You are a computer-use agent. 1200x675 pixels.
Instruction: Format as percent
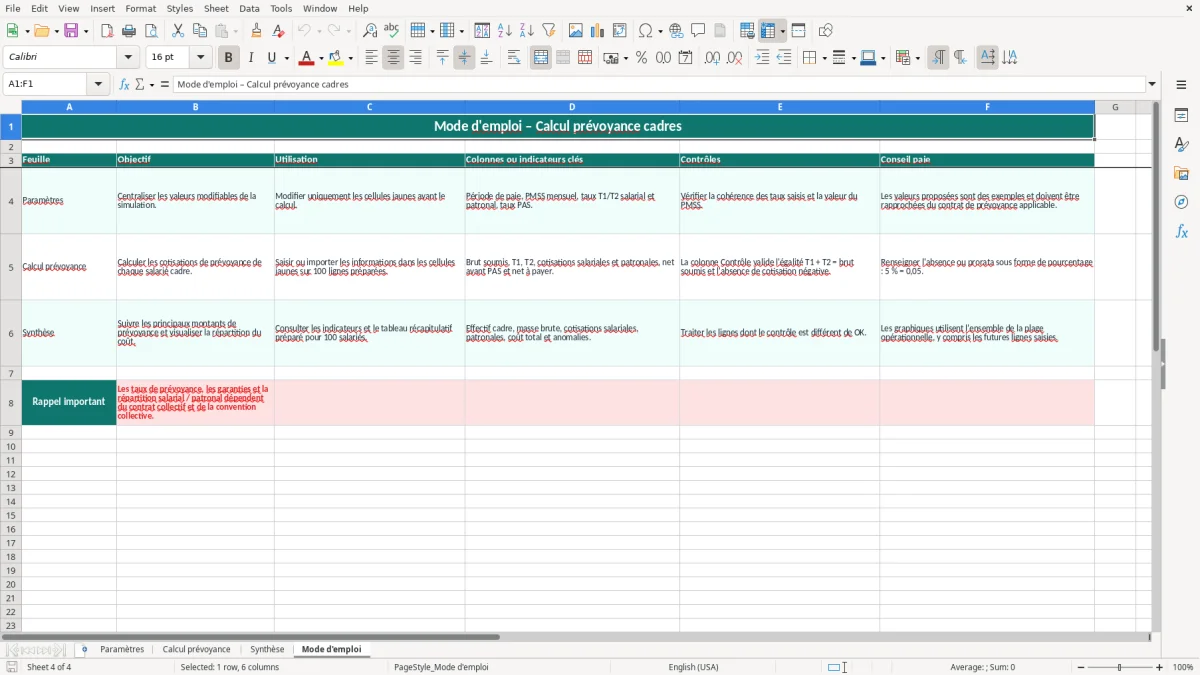coord(641,58)
